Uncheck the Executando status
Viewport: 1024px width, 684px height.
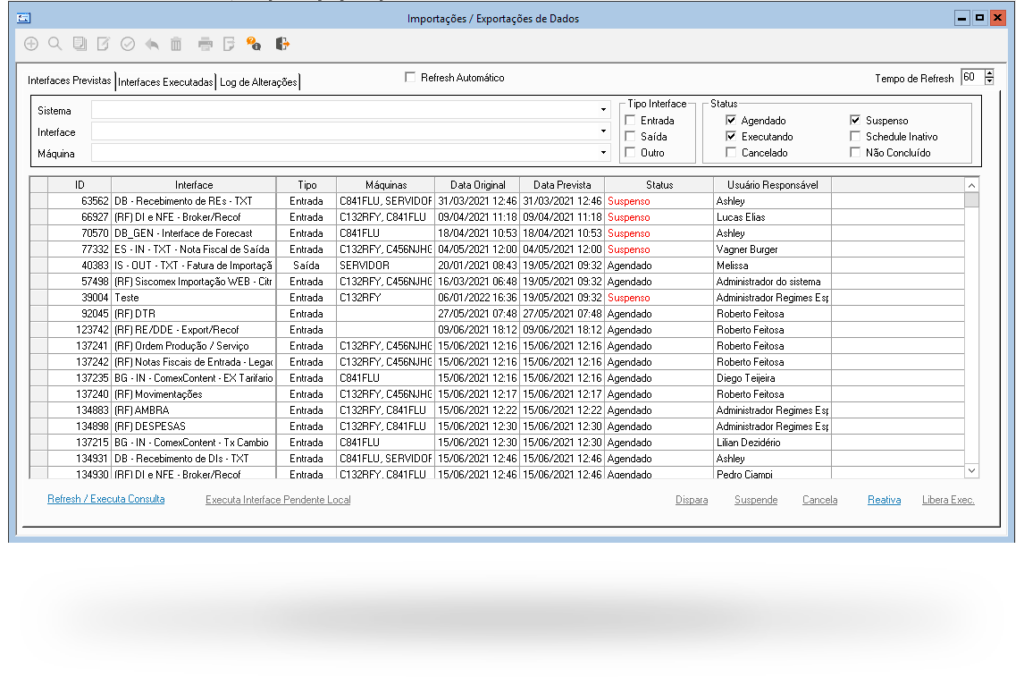point(731,137)
